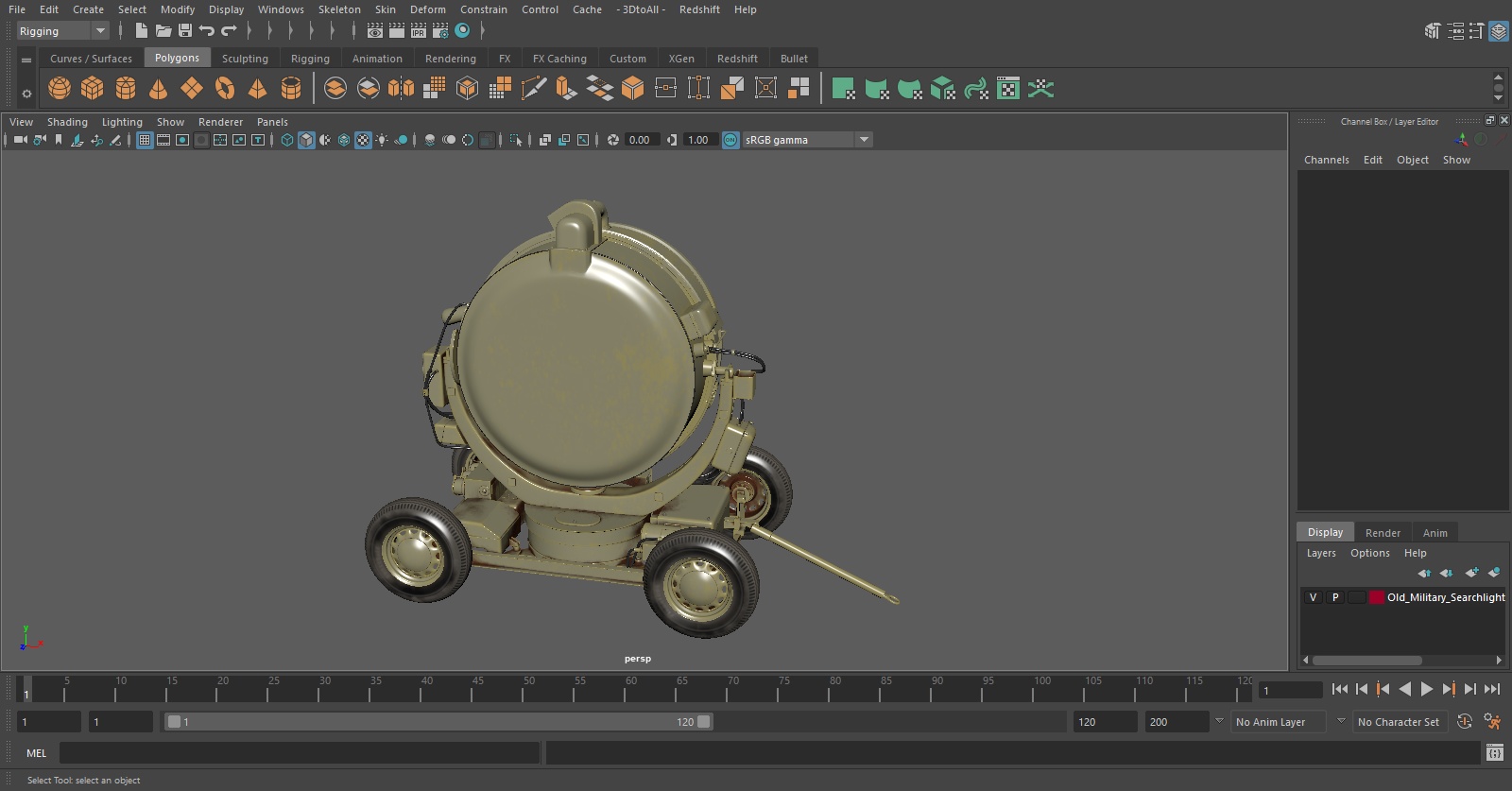This screenshot has height=791, width=1512.
Task: Click the playback range slider bar
Action: [439, 722]
